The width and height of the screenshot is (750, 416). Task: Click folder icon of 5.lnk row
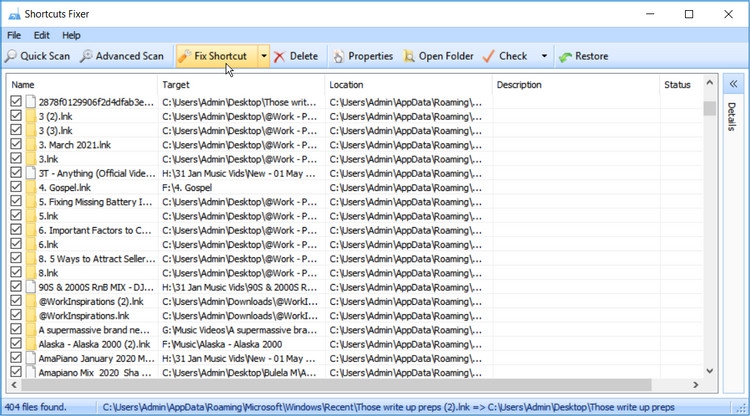coord(31,216)
